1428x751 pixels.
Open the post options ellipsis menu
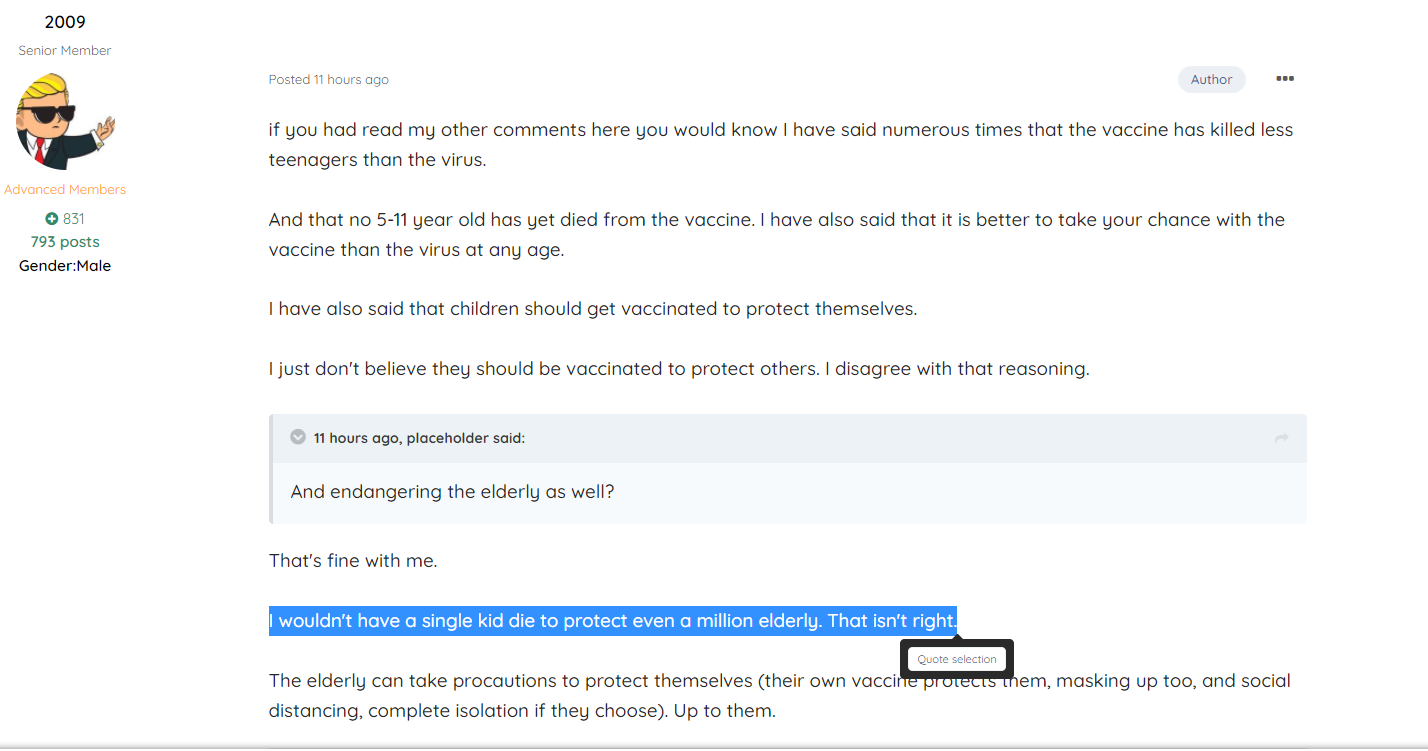pyautogui.click(x=1285, y=79)
